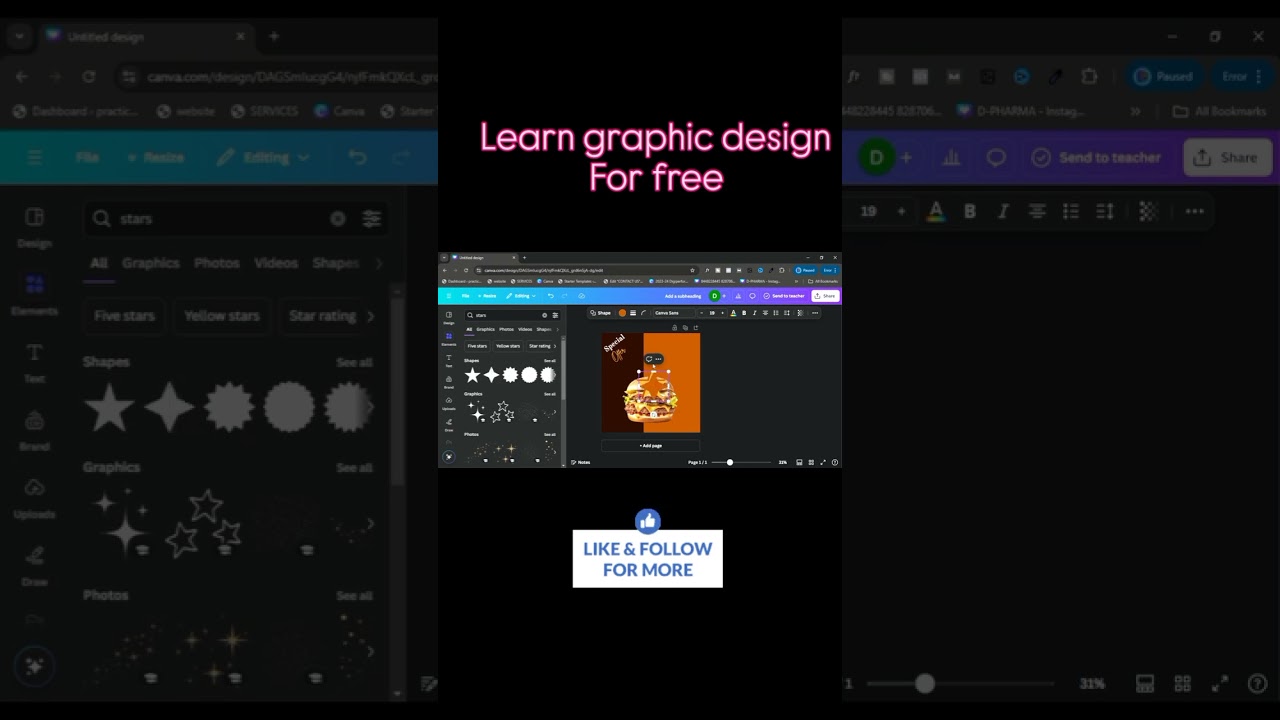The width and height of the screenshot is (1280, 720).
Task: Click the Page 1 / 1 label in inset
Action: tap(697, 462)
